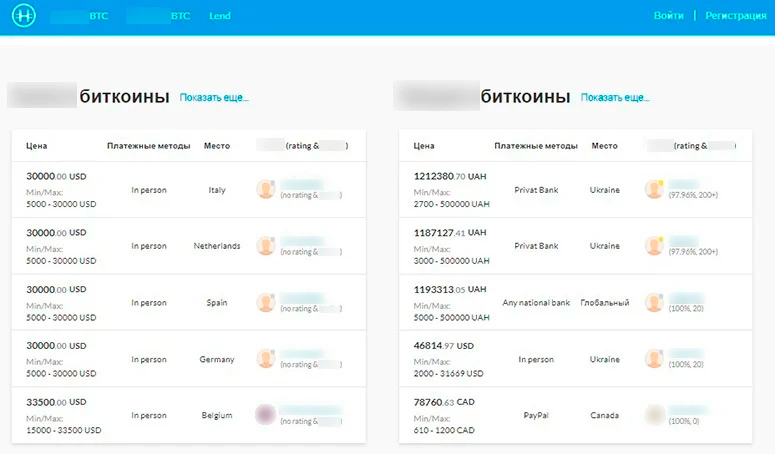The width and height of the screenshot is (775, 454).
Task: Click the avatar in the 46814.97 USD row
Action: tap(654, 358)
